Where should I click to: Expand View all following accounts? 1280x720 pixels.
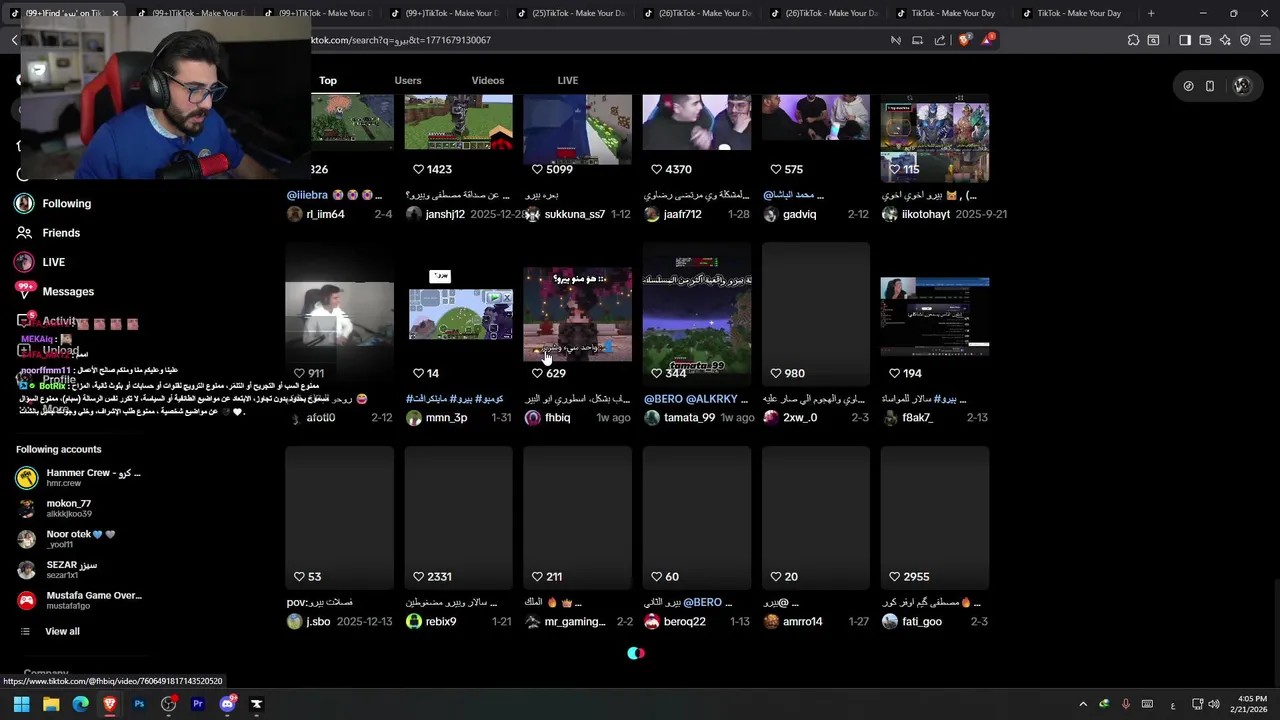pos(62,631)
